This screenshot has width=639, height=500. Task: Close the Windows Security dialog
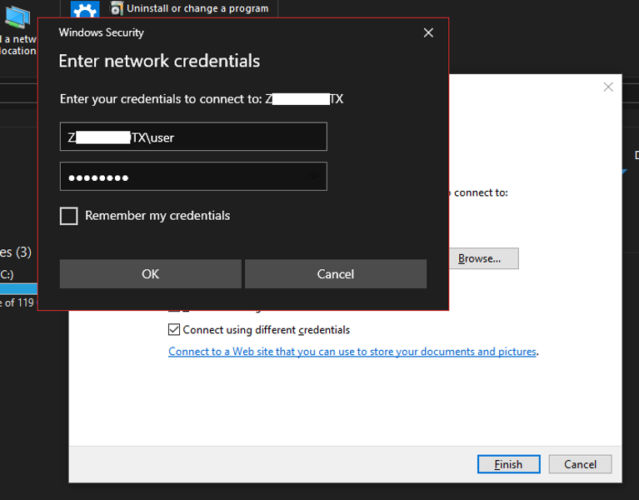428,33
